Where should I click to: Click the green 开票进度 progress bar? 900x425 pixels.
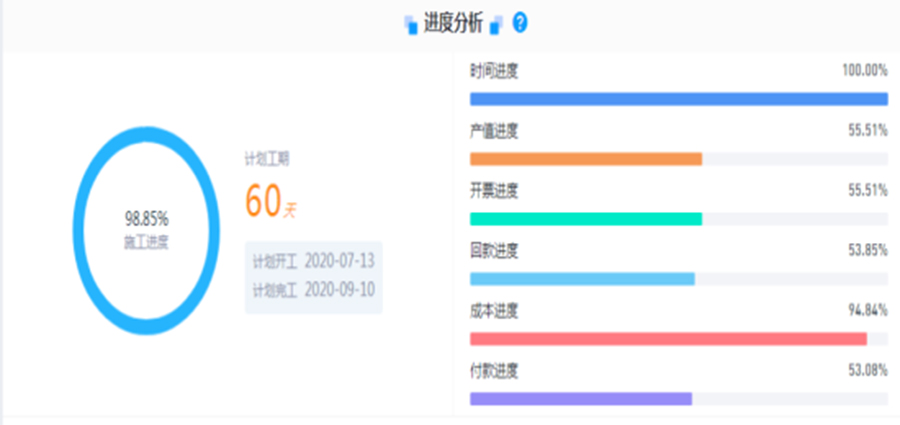[585, 219]
